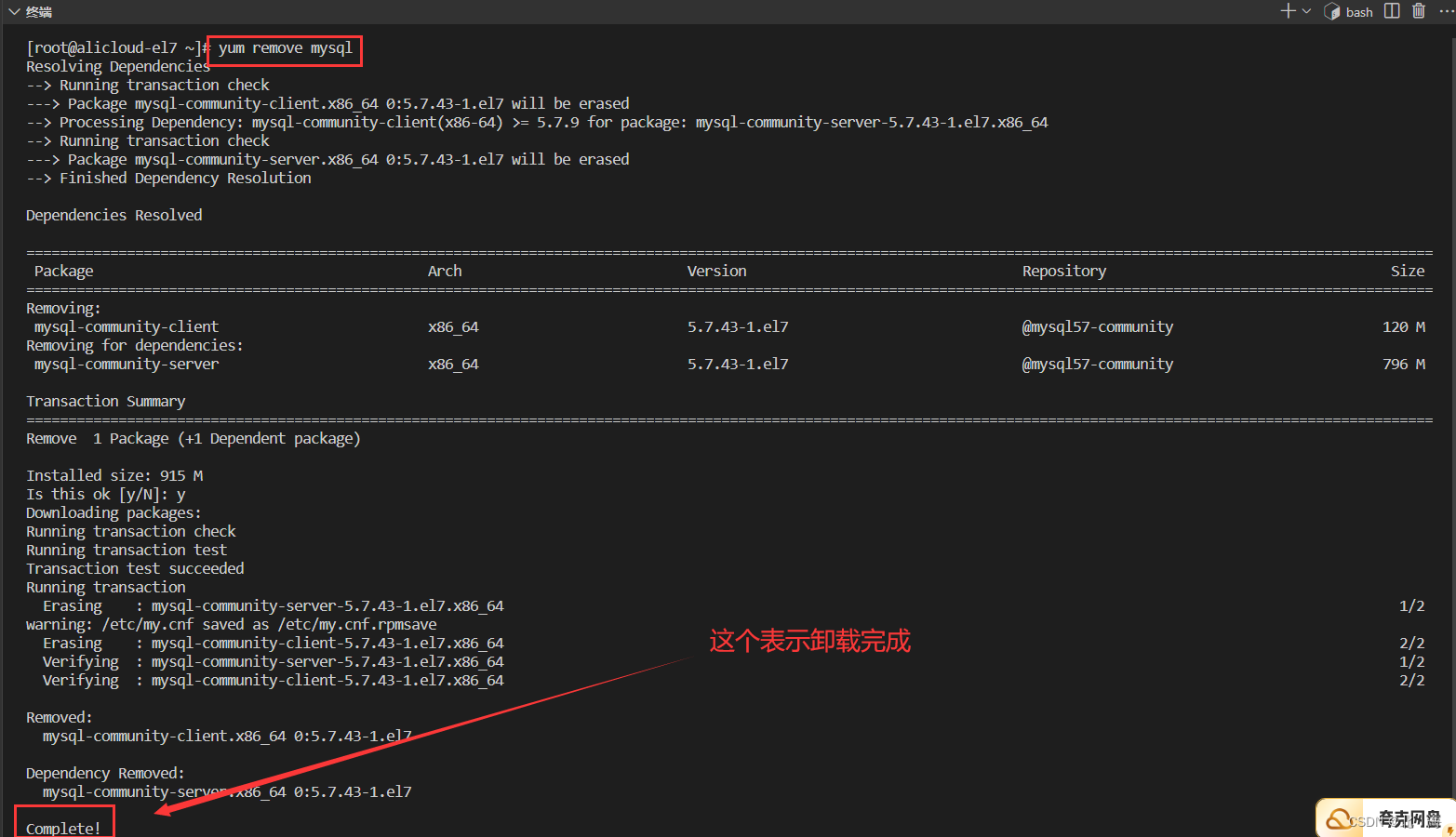
Task: Click version 5.7.43-1.el7 in the server row
Action: [738, 364]
